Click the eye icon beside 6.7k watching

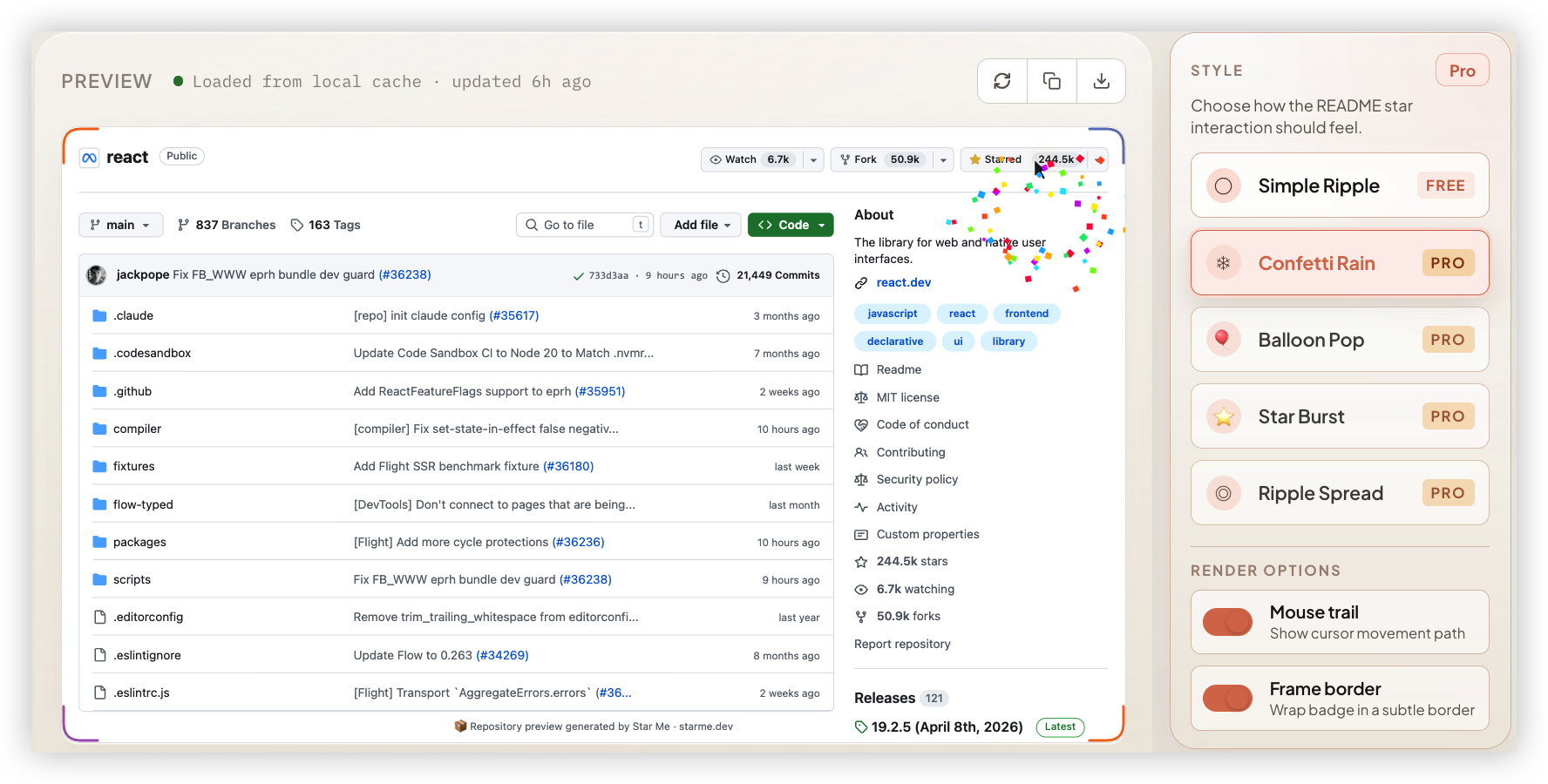(x=861, y=590)
